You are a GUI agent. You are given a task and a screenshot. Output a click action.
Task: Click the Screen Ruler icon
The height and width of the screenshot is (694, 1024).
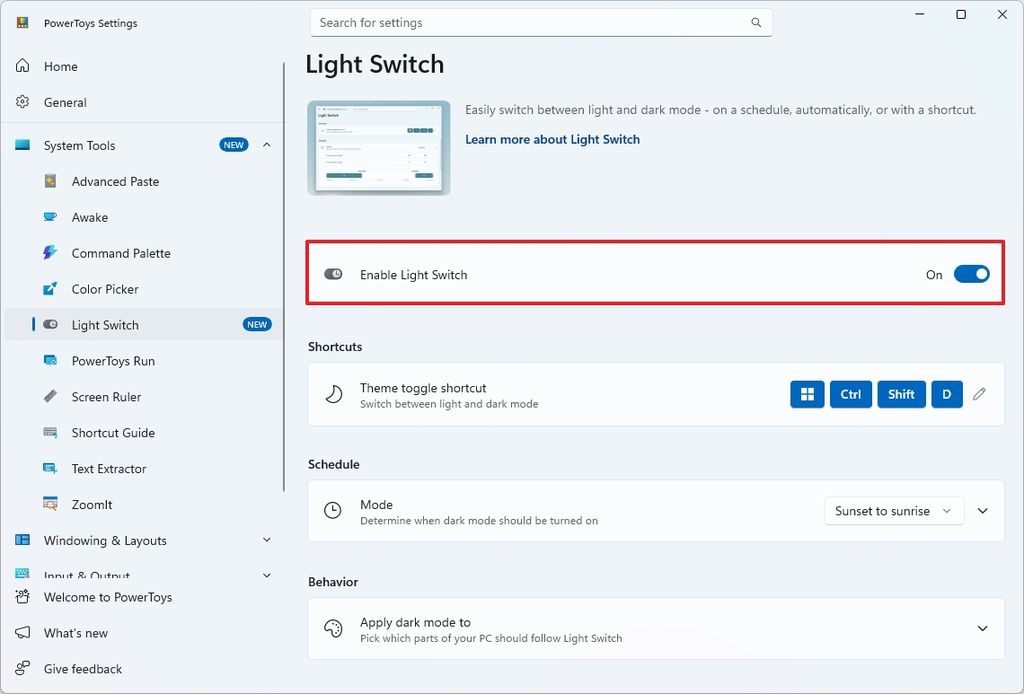50,396
